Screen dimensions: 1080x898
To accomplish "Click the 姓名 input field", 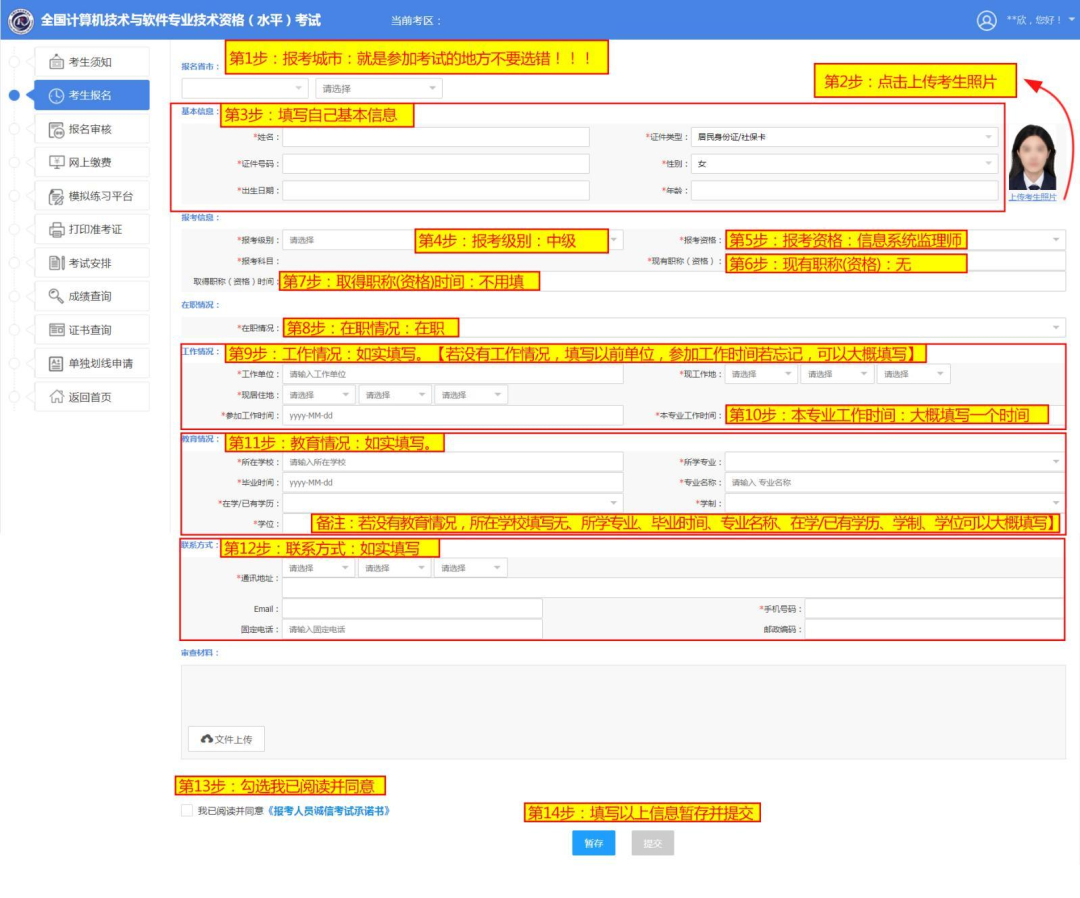I will [x=436, y=137].
